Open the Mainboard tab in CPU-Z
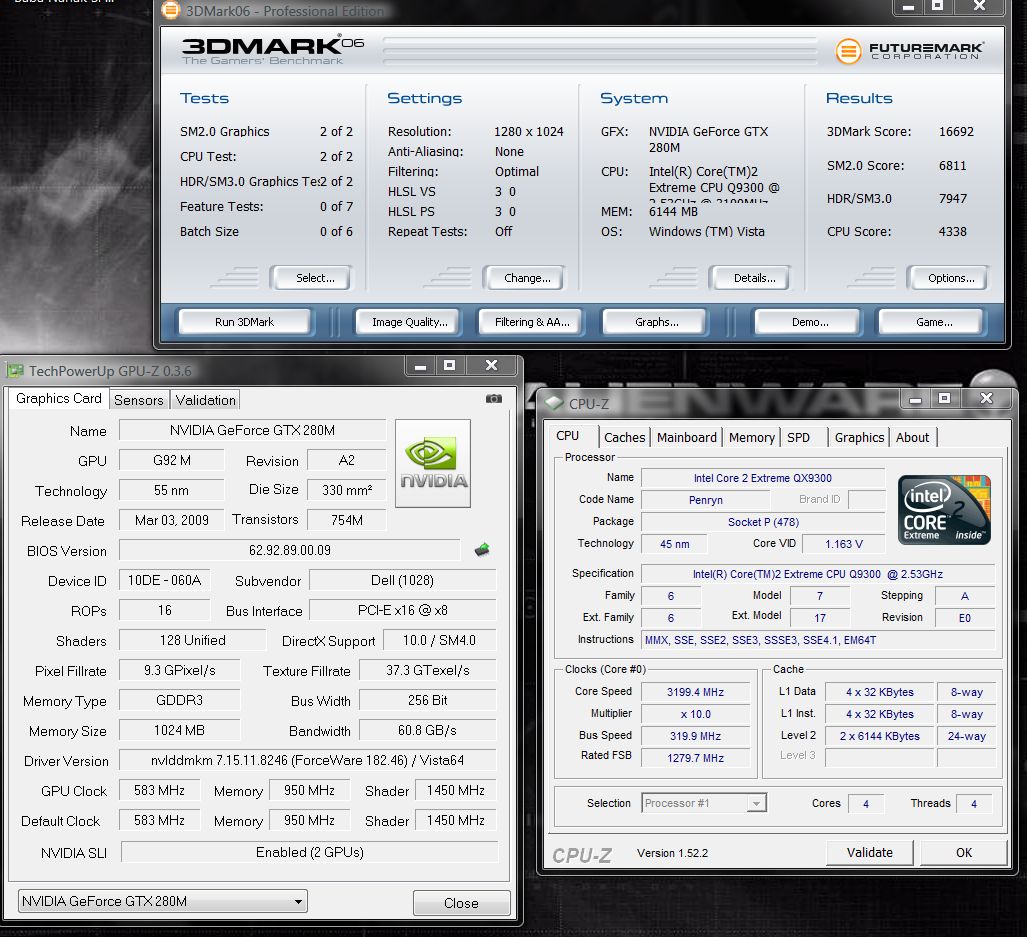 686,437
